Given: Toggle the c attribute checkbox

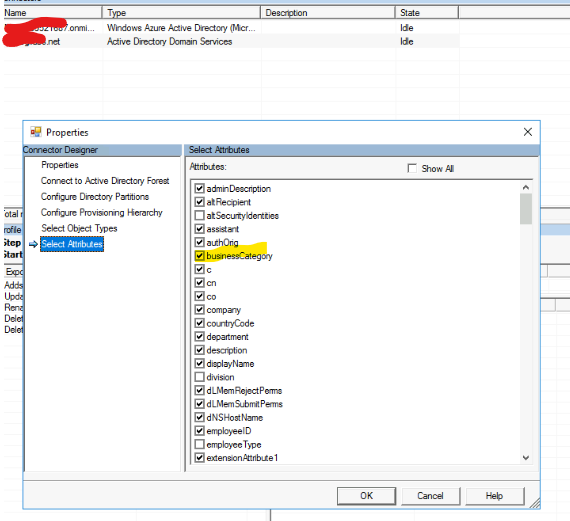Looking at the screenshot, I should pyautogui.click(x=199, y=269).
